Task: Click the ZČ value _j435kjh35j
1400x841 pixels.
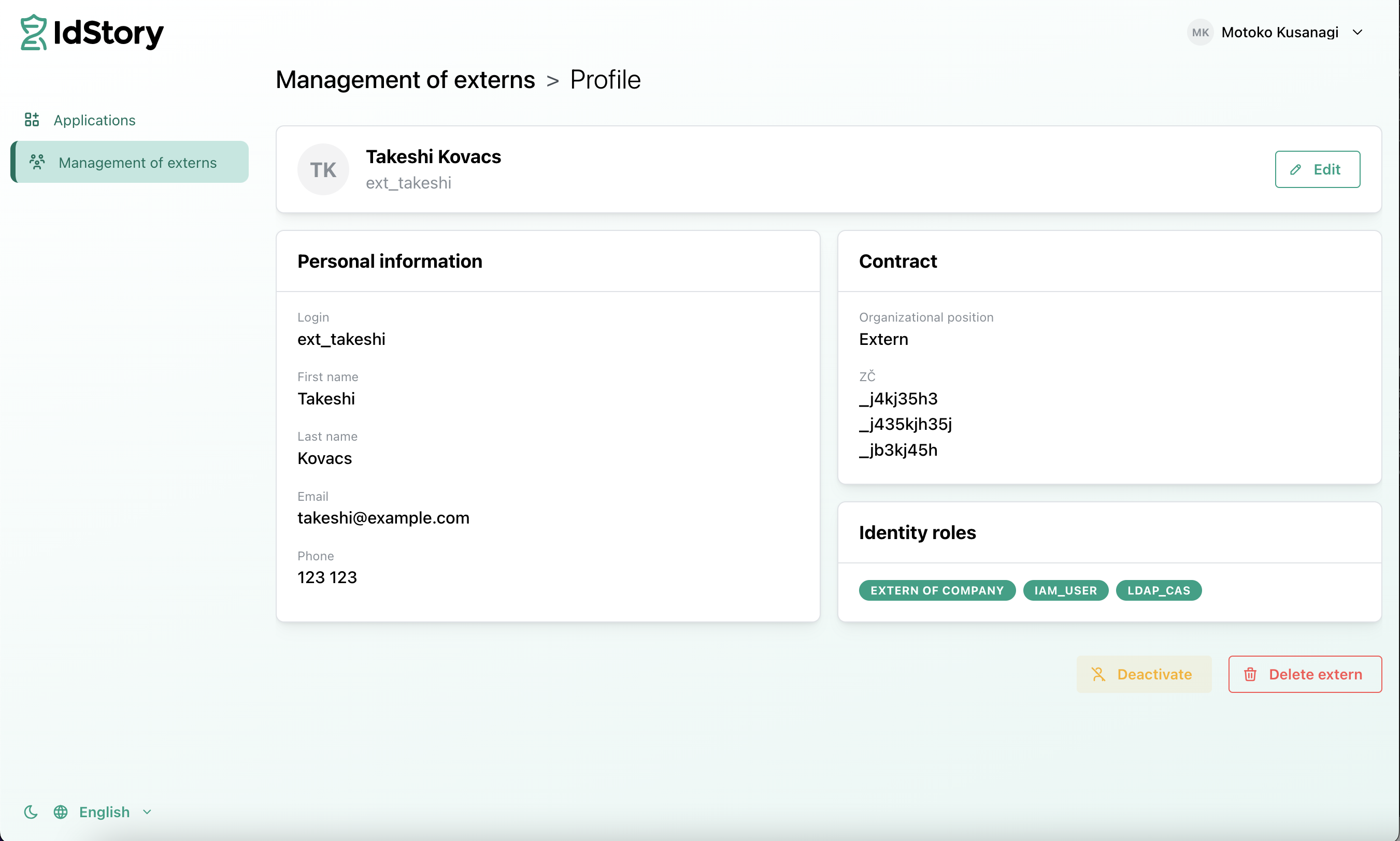Action: 906,425
